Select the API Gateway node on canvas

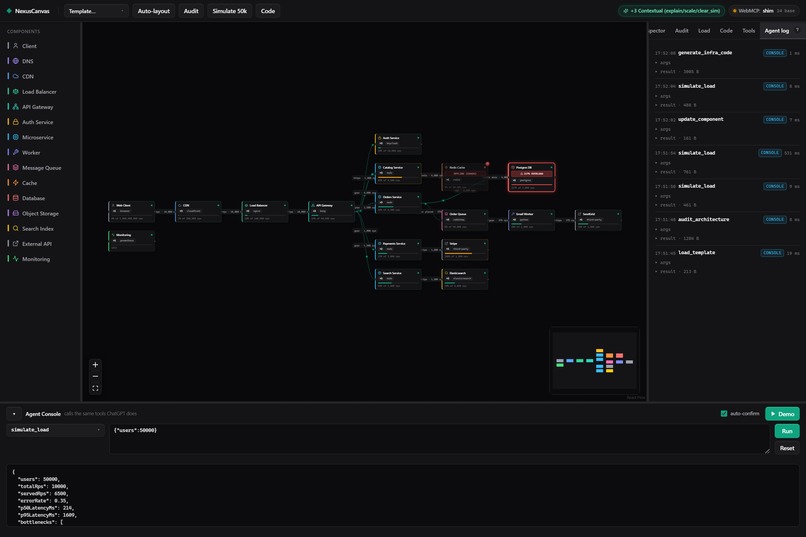(x=332, y=212)
